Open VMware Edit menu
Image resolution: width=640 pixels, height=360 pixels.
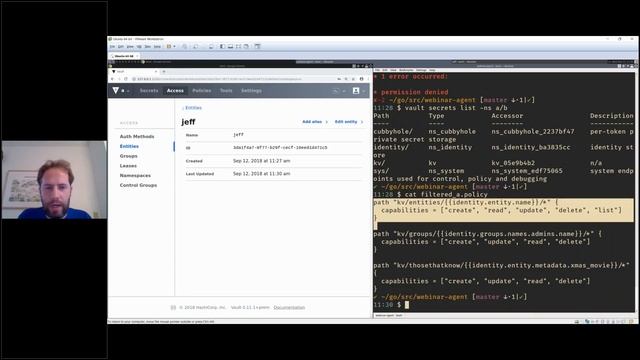click(120, 47)
